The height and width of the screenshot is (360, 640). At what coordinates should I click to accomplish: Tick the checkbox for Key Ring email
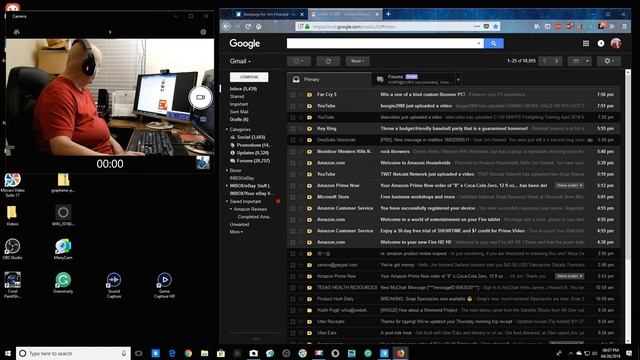293,129
